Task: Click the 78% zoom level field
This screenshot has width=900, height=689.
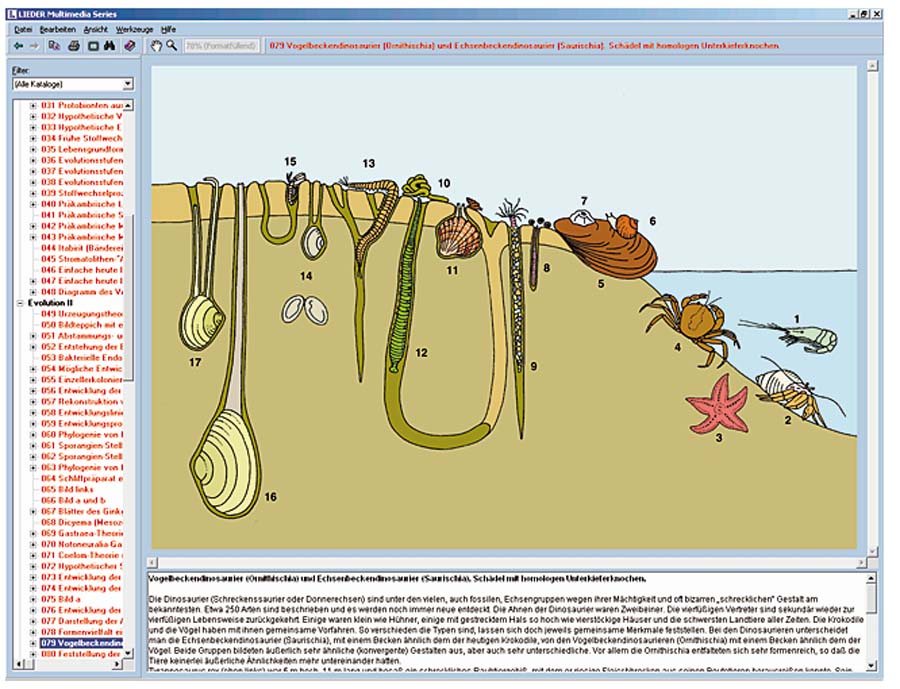Action: tap(222, 46)
